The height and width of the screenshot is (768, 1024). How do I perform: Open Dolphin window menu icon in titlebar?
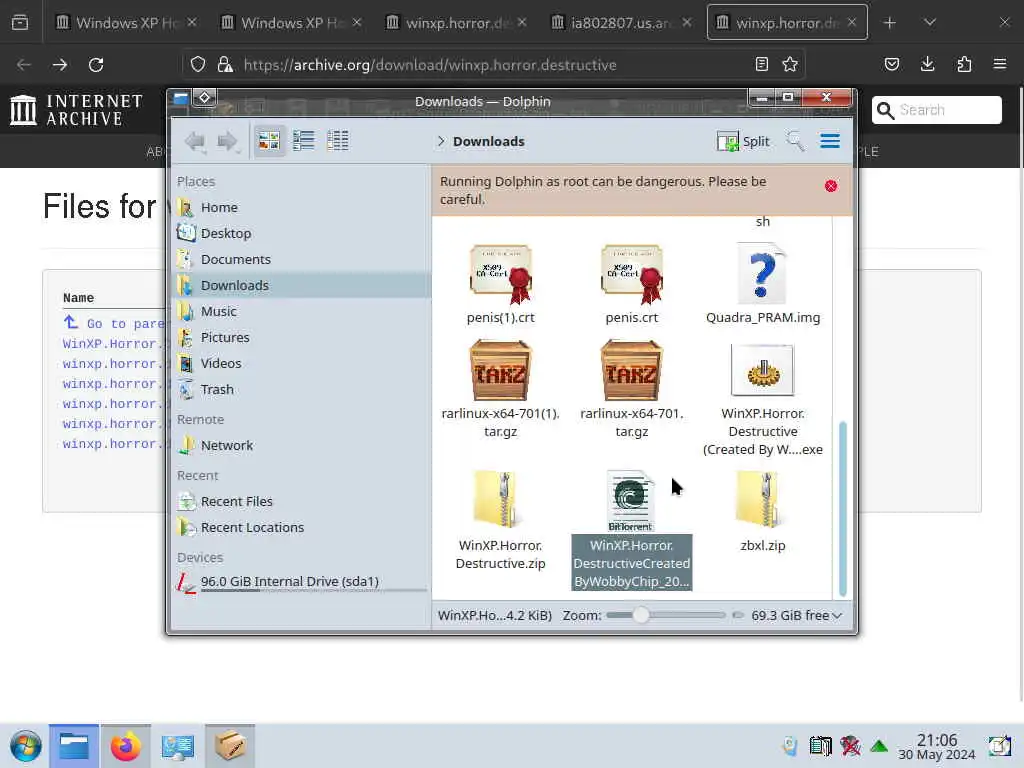(180, 99)
